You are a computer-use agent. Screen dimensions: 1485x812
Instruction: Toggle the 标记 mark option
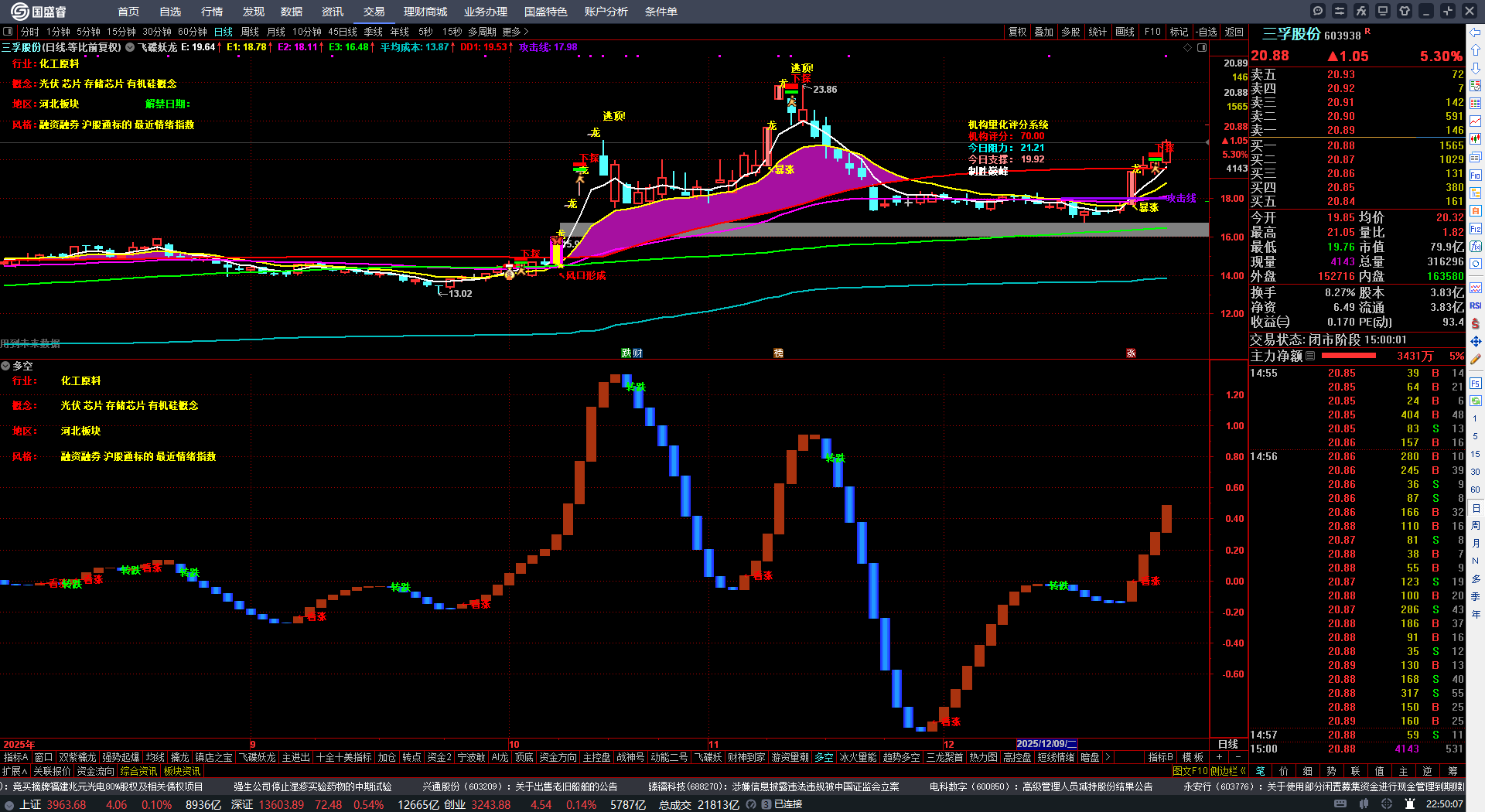coord(1179,32)
